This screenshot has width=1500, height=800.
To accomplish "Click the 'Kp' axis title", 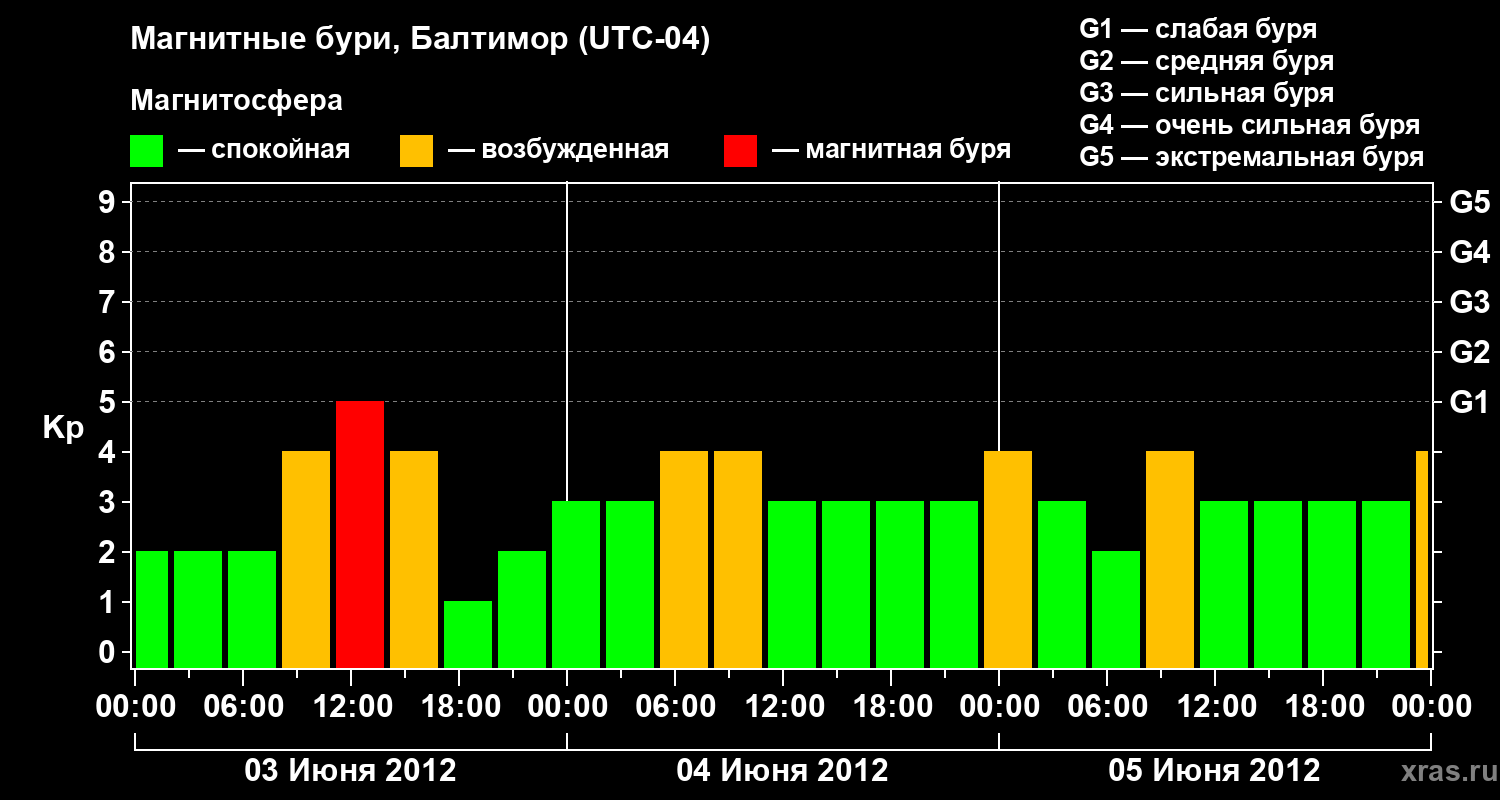I will click(x=63, y=427).
